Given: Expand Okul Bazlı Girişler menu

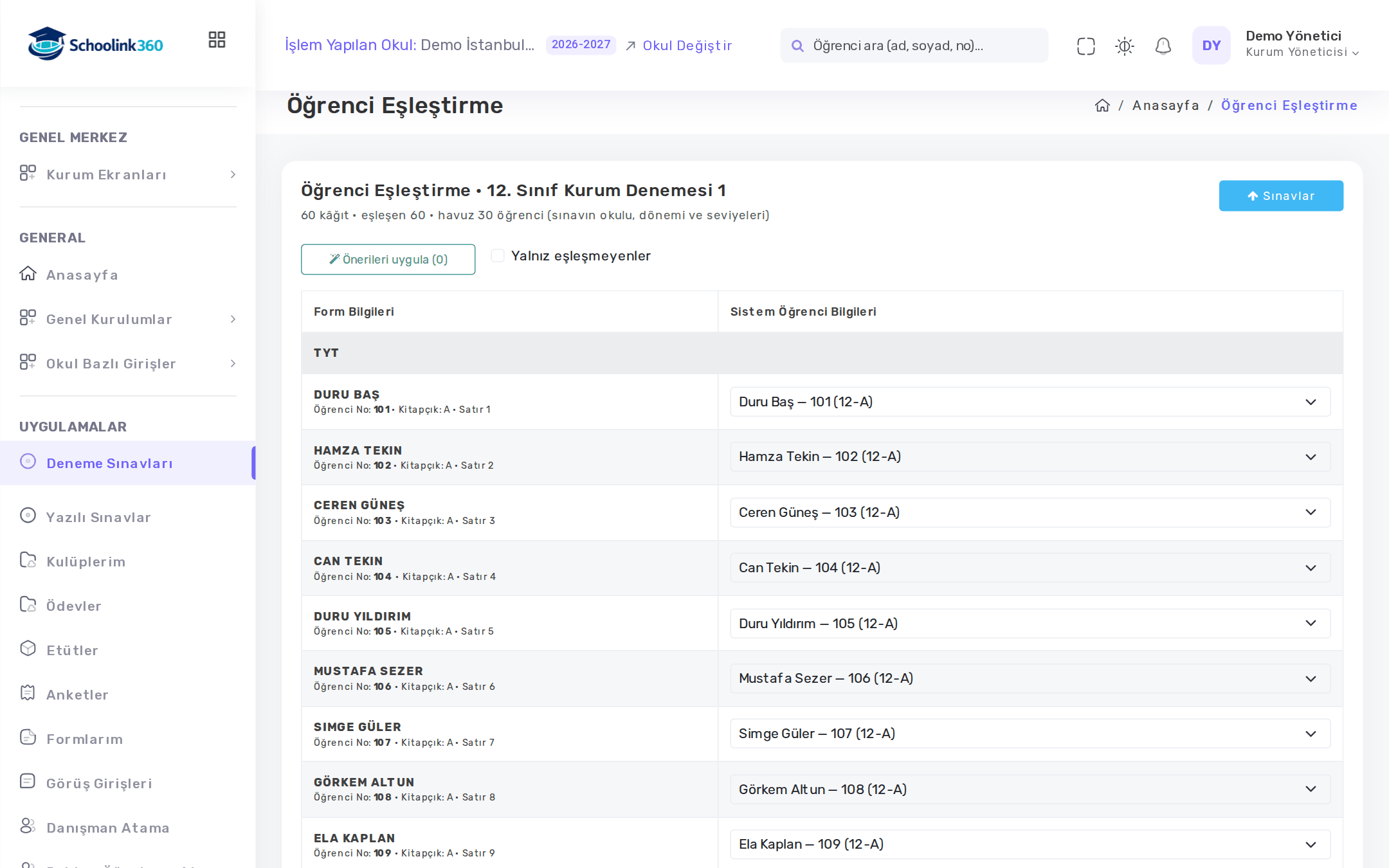Looking at the screenshot, I should (128, 363).
